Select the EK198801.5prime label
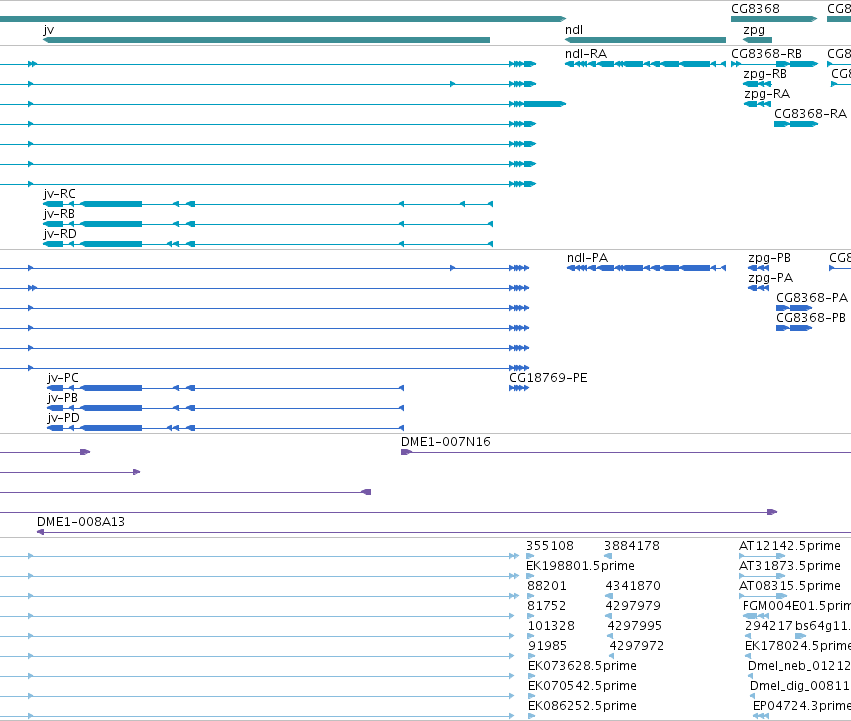The image size is (851, 721). 580,566
